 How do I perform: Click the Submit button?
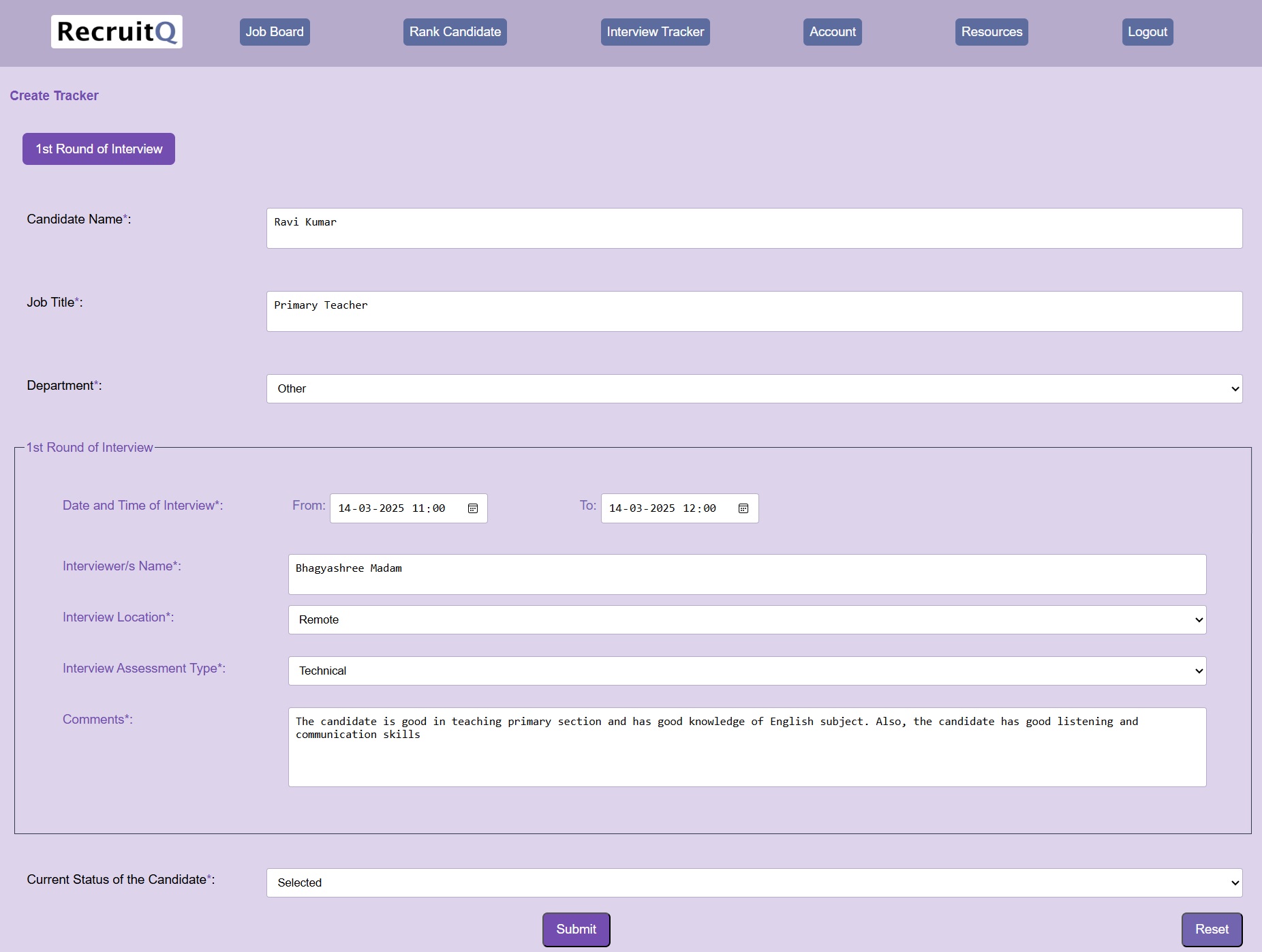tap(576, 929)
